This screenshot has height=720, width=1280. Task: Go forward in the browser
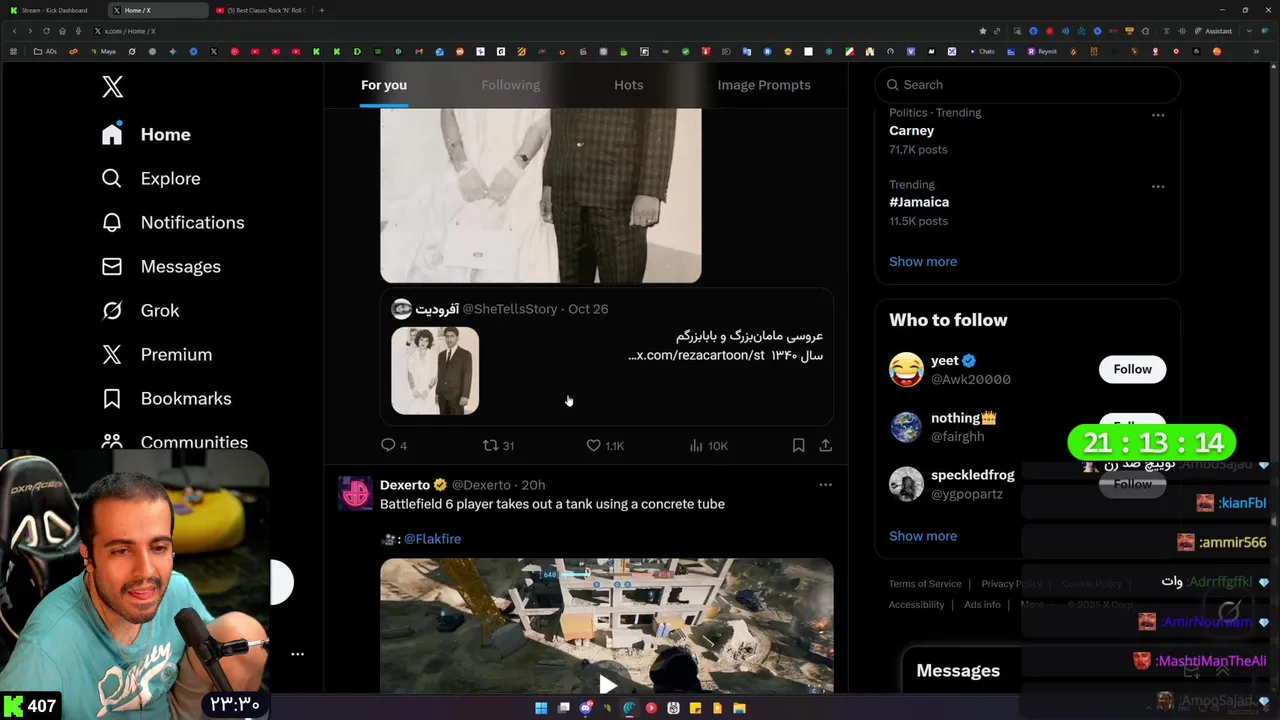point(30,31)
